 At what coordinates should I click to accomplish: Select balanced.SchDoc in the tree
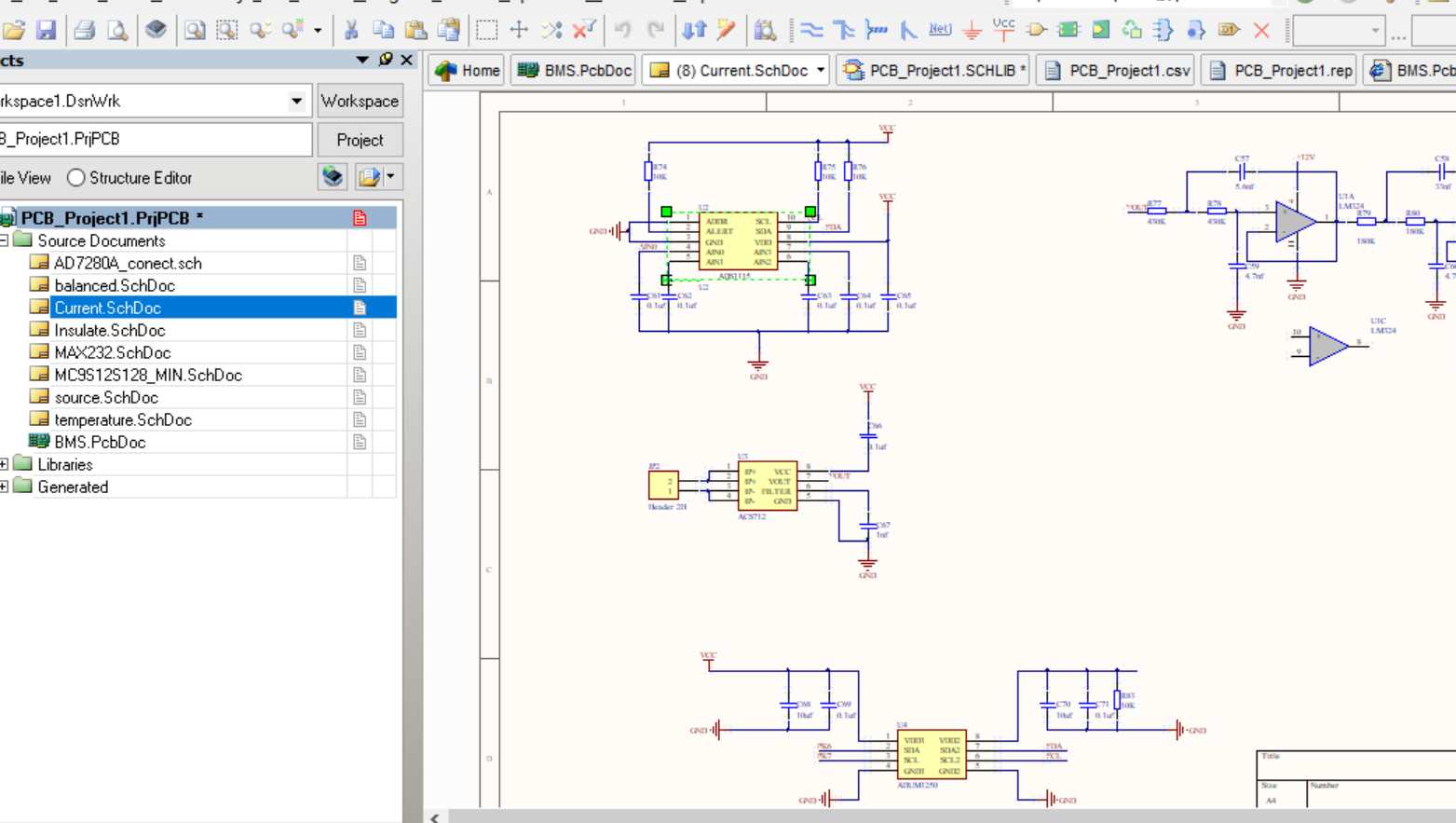click(x=115, y=285)
